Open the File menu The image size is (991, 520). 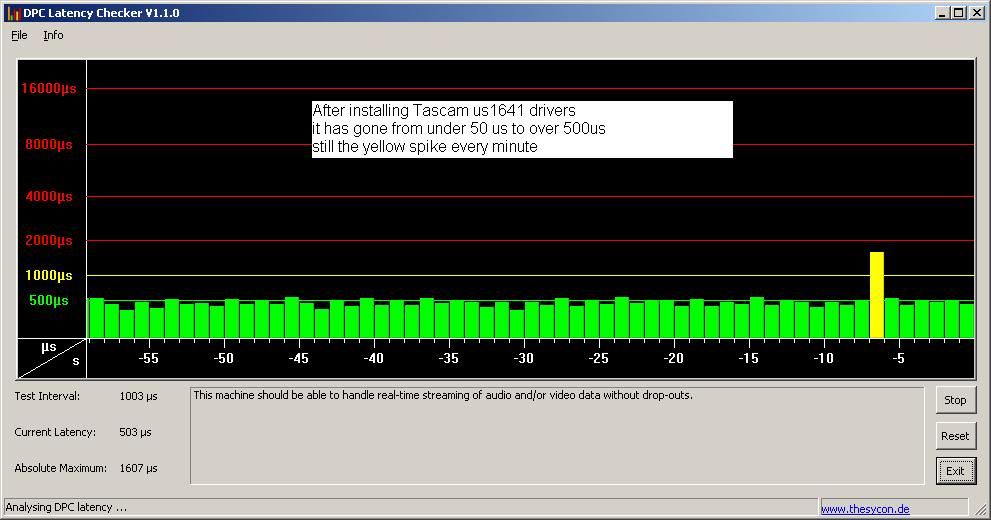[x=19, y=35]
